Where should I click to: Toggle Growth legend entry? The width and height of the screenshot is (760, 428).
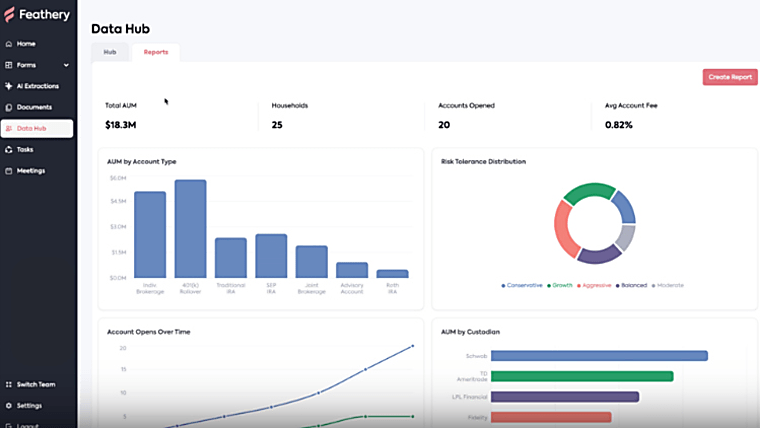point(559,285)
